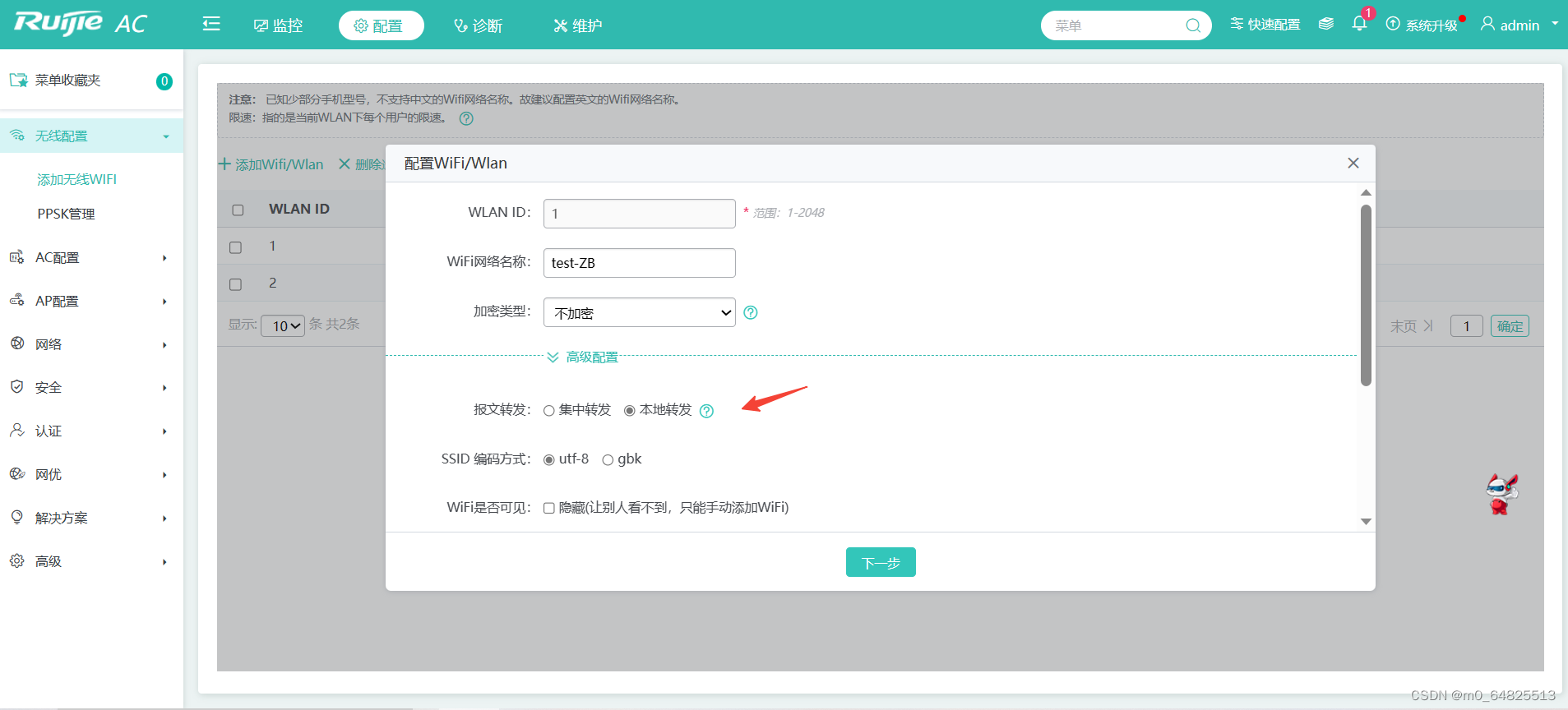Check the row 1 WLAN checkbox
1568x710 pixels.
pyautogui.click(x=235, y=247)
